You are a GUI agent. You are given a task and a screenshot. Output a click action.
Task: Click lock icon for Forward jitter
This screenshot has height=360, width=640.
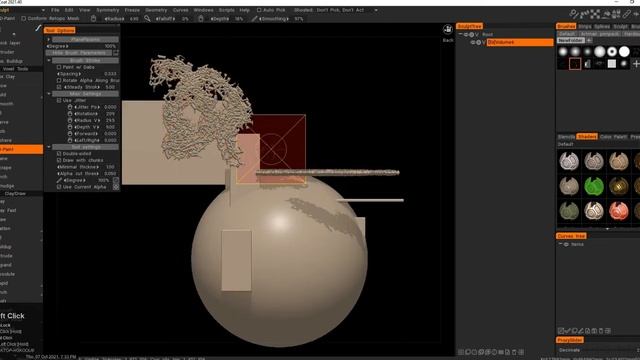tap(70, 133)
